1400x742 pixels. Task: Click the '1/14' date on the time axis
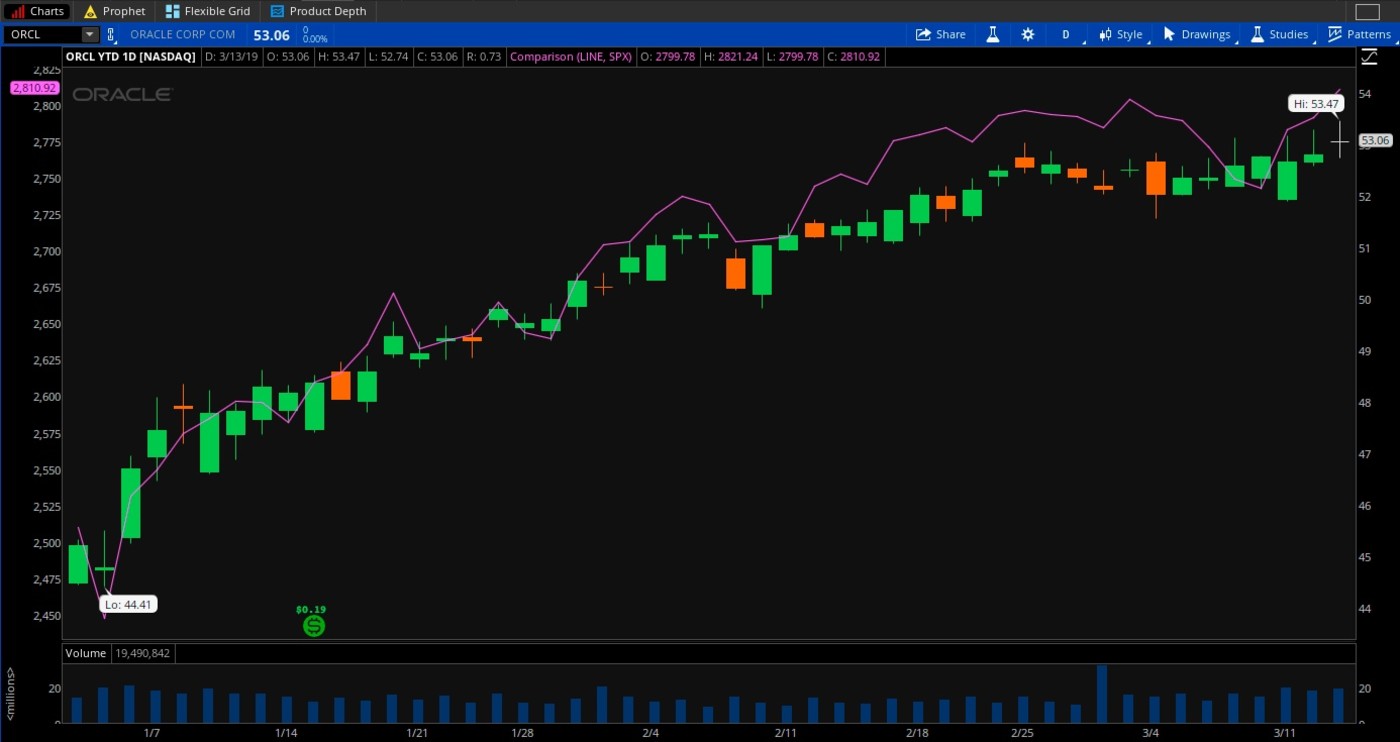click(285, 733)
